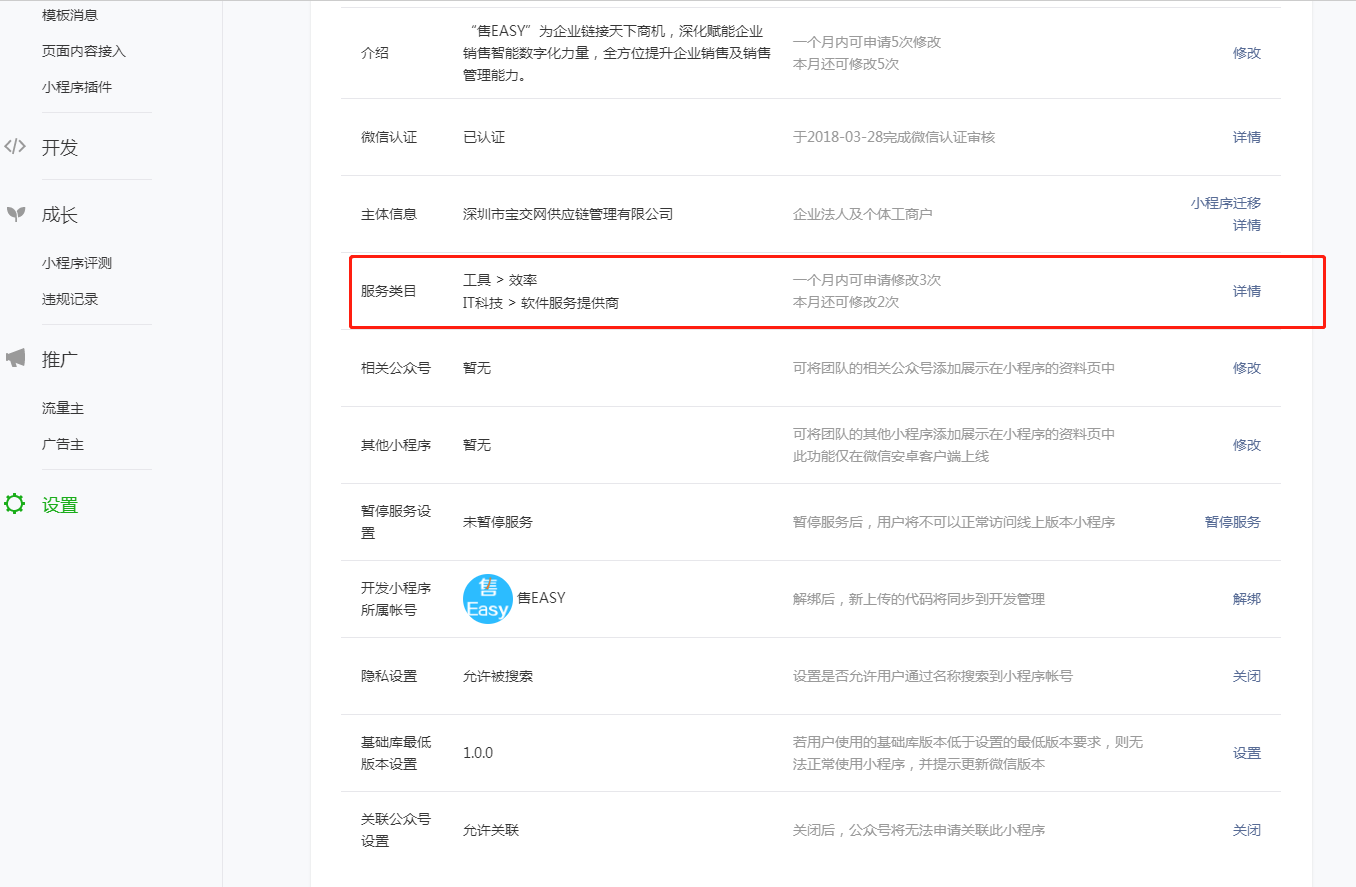The width and height of the screenshot is (1356, 887).
Task: Click 暂无 in 其他小程序 row
Action: point(477,445)
